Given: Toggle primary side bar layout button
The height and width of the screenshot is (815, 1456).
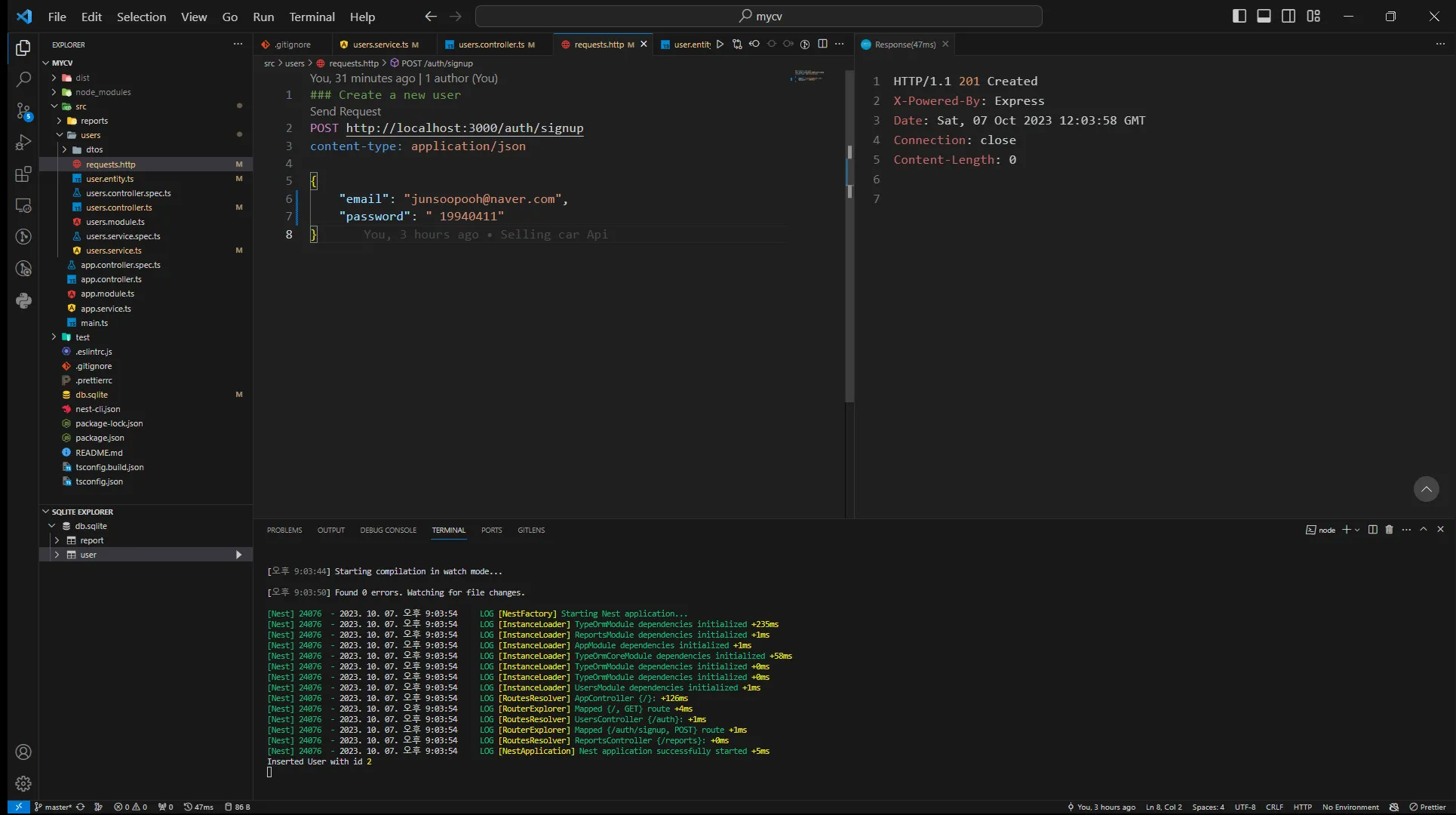Looking at the screenshot, I should (x=1239, y=16).
